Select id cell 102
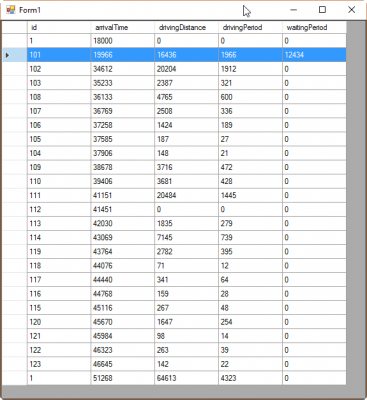 pos(59,69)
